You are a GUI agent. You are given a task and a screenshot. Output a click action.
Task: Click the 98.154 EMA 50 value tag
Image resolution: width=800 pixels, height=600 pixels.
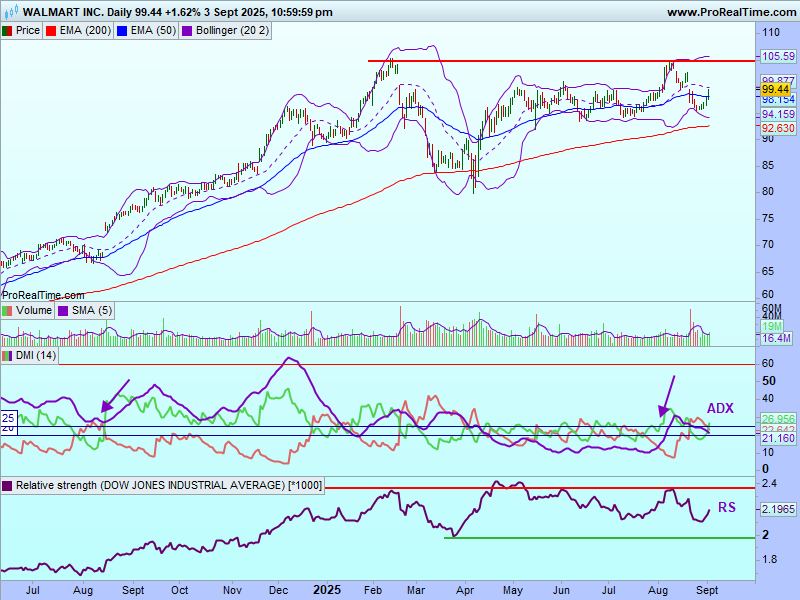pos(778,100)
